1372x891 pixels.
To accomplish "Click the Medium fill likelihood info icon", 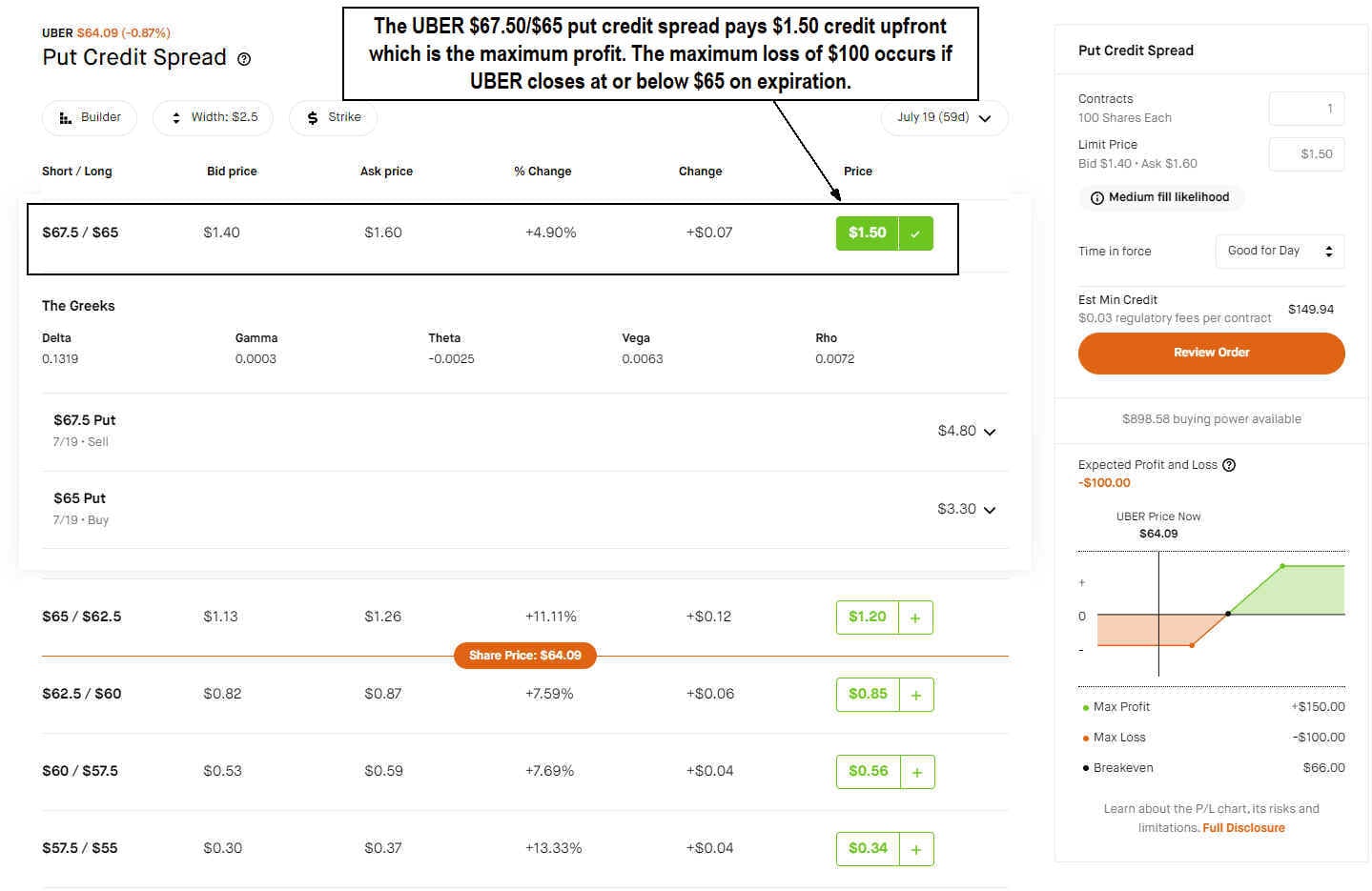I will pyautogui.click(x=1097, y=198).
